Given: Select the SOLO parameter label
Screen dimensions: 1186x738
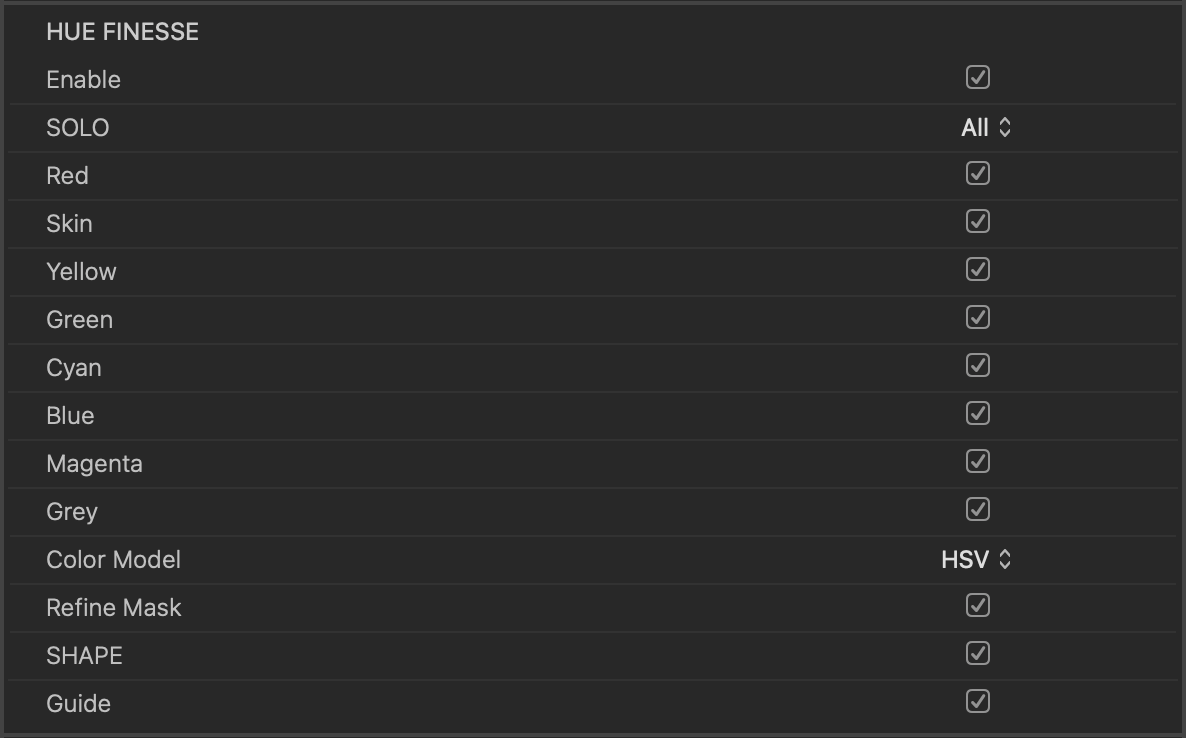Looking at the screenshot, I should pyautogui.click(x=77, y=128).
